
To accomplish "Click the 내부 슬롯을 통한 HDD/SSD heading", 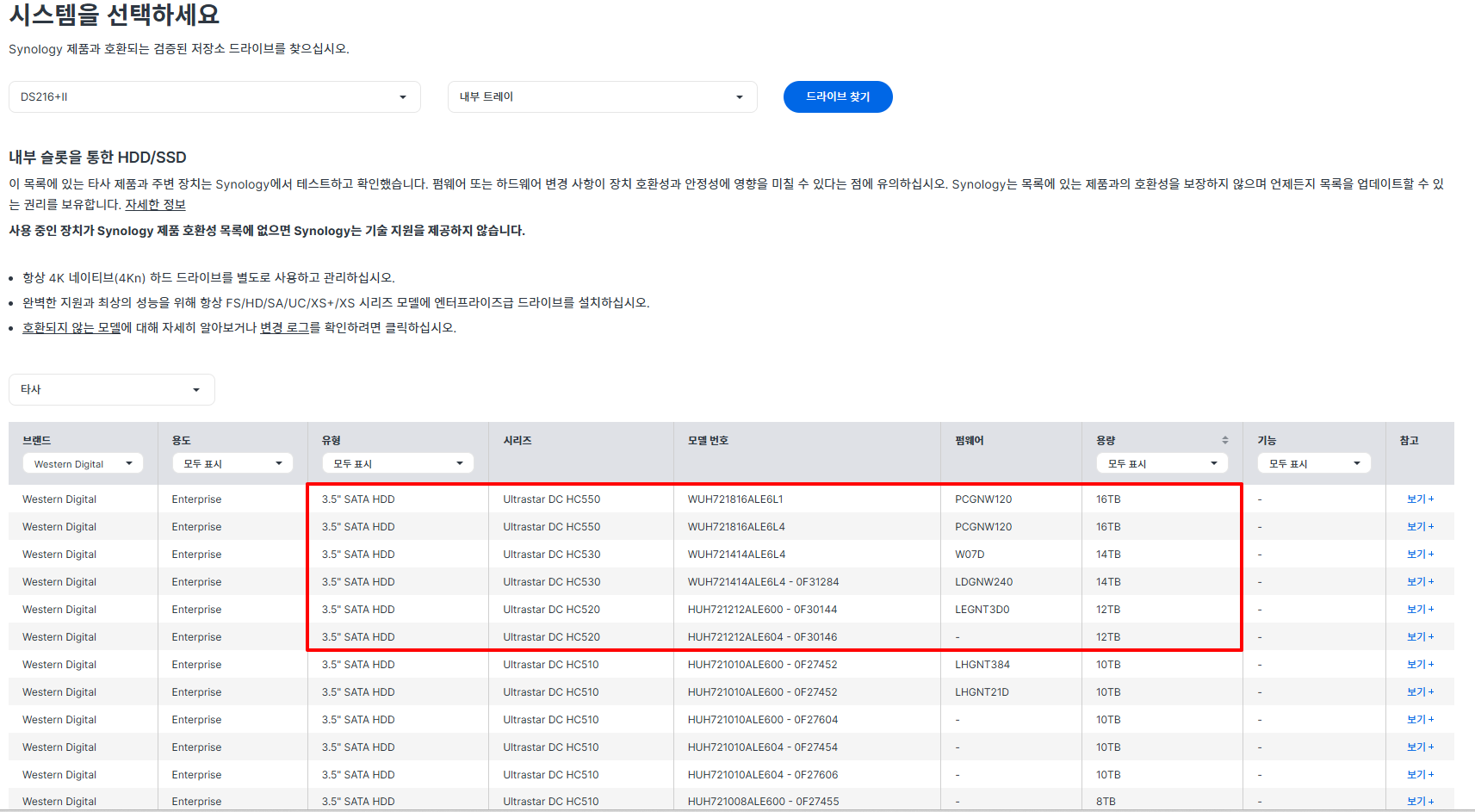I will tap(97, 157).
